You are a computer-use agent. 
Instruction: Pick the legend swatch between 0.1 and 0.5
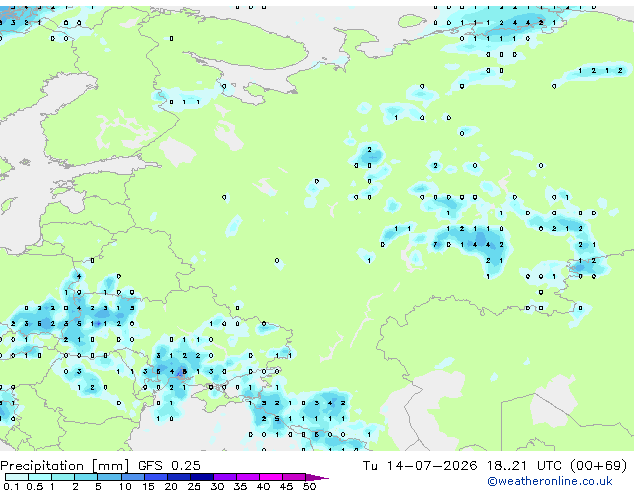[17, 477]
